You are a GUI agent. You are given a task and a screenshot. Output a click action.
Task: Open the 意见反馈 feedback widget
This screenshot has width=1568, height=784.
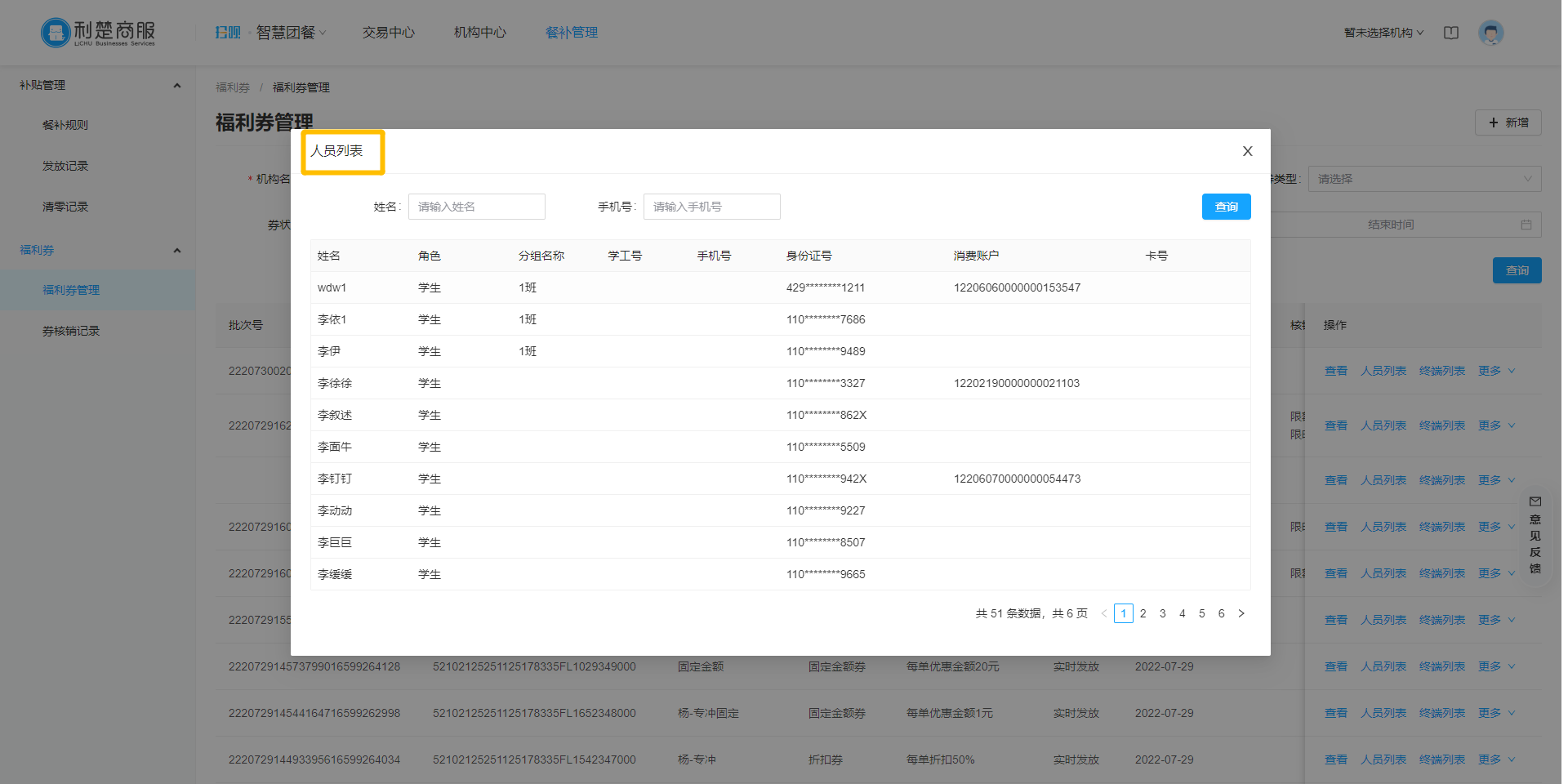1535,535
